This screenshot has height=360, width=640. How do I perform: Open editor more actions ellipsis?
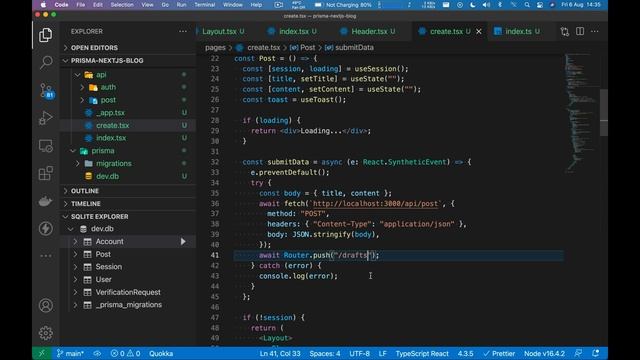595,31
